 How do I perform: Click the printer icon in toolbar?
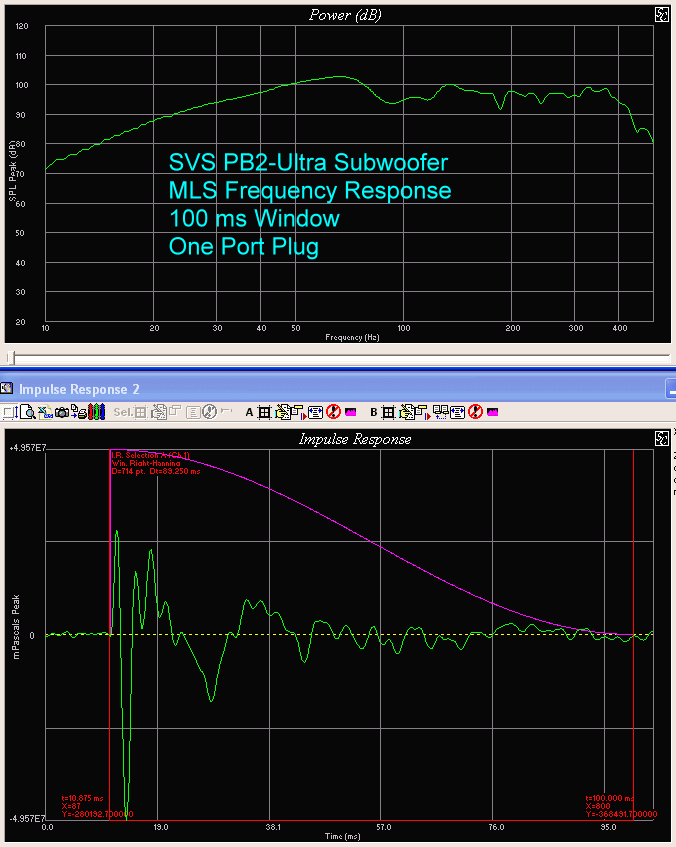pos(79,411)
